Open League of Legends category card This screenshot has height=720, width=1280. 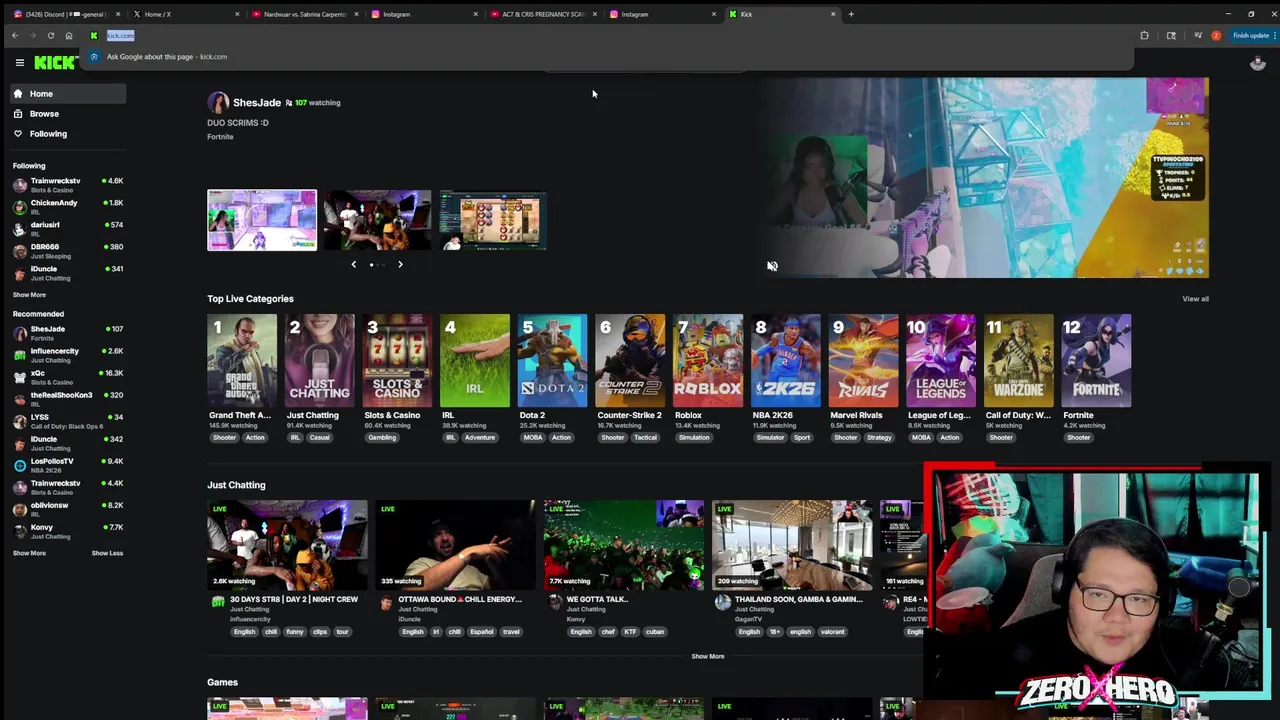click(941, 361)
